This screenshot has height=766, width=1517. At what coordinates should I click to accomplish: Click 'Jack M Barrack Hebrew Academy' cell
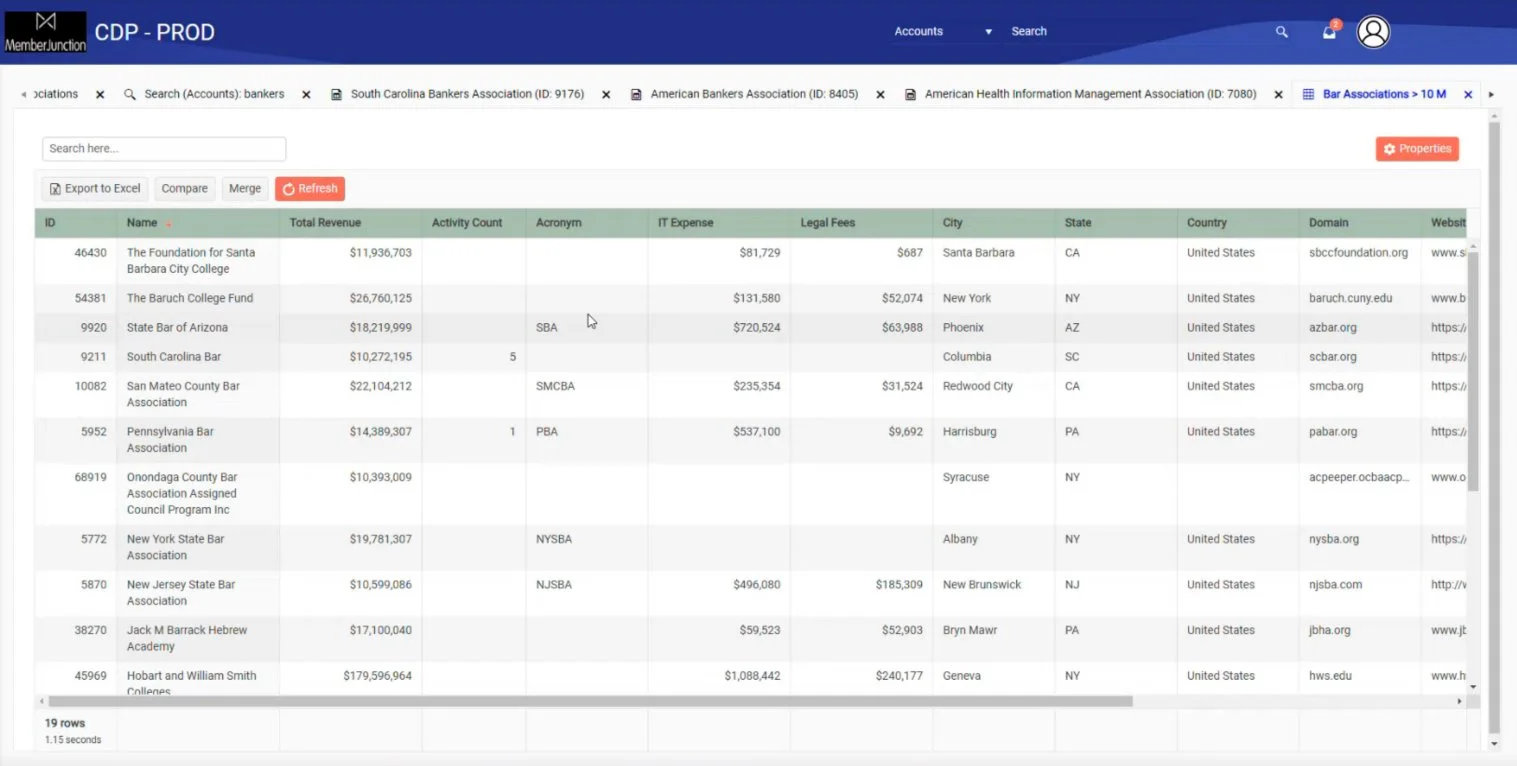198,639
